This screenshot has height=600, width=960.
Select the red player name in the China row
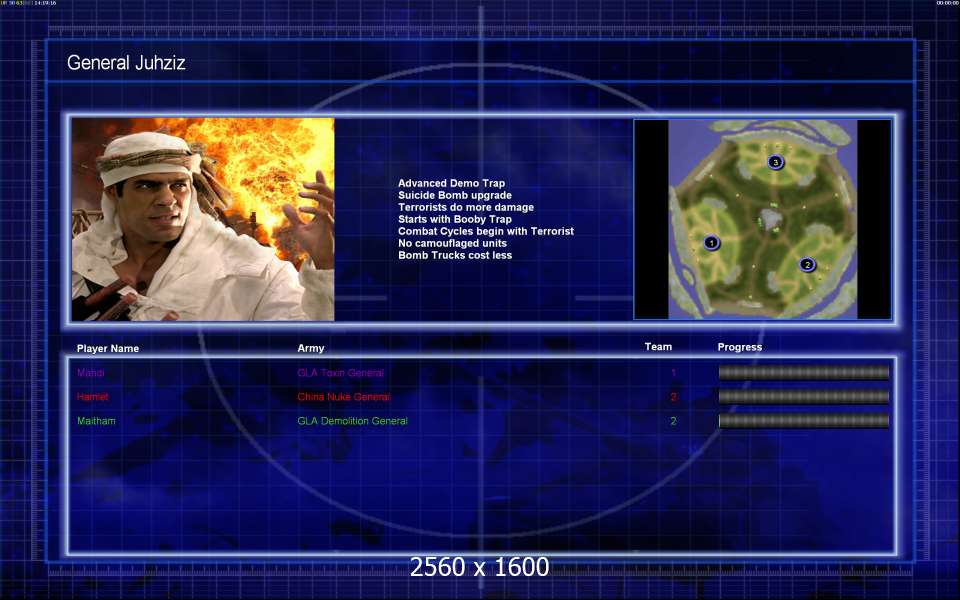click(x=92, y=397)
